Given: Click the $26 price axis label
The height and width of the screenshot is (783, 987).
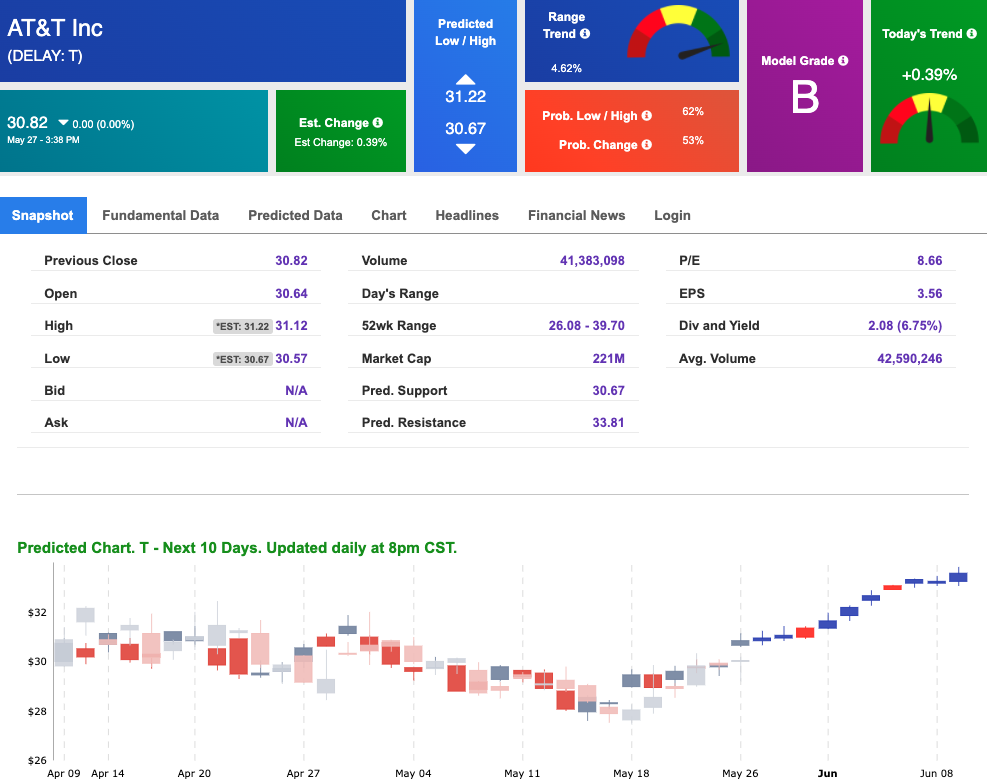Looking at the screenshot, I should (x=37, y=760).
